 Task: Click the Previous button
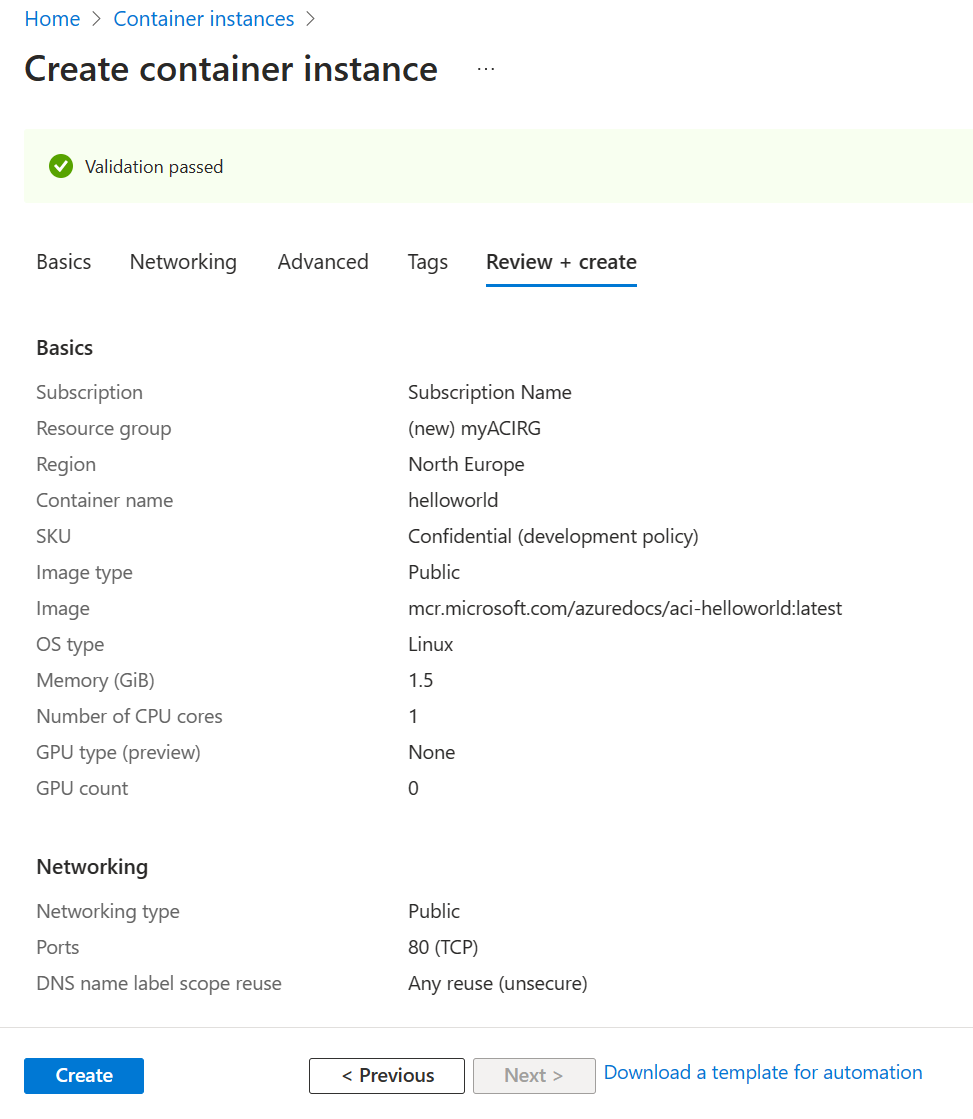[x=386, y=1075]
